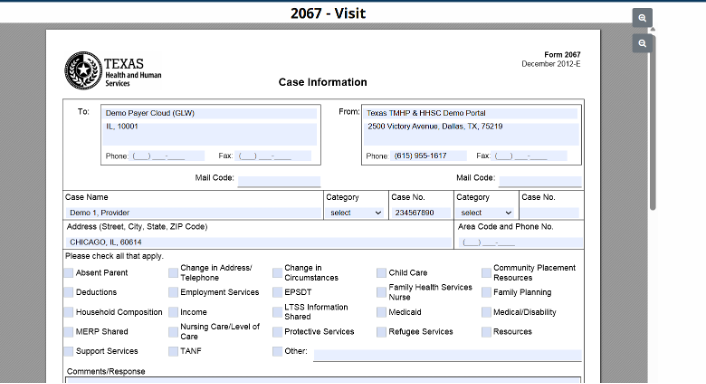Image resolution: width=706 pixels, height=384 pixels.
Task: Open the Category dropdown next to Case Name
Action: [x=355, y=212]
